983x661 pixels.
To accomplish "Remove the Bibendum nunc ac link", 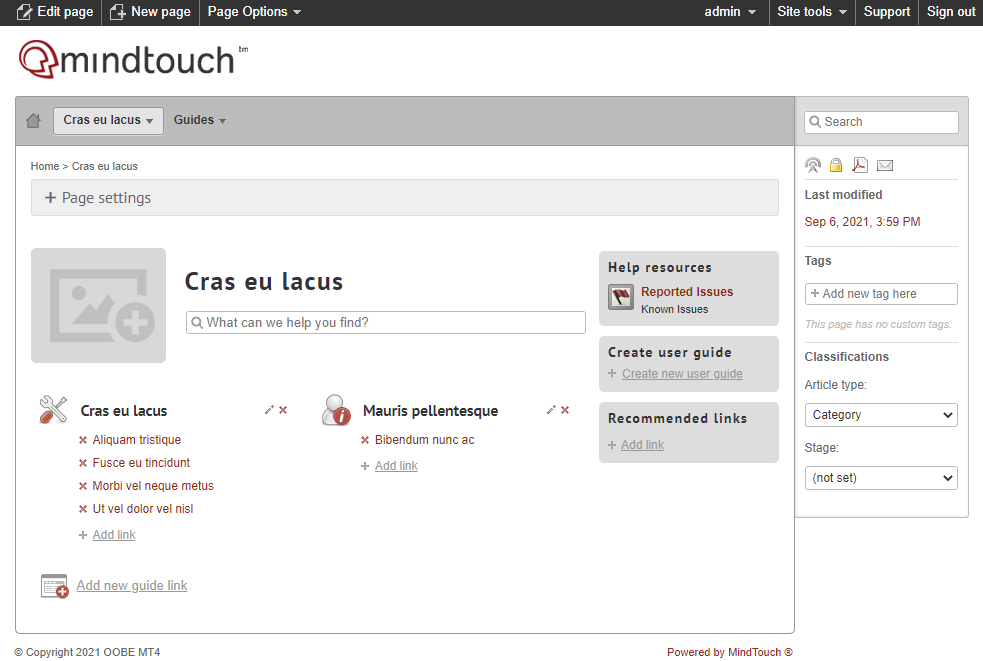I will (365, 440).
